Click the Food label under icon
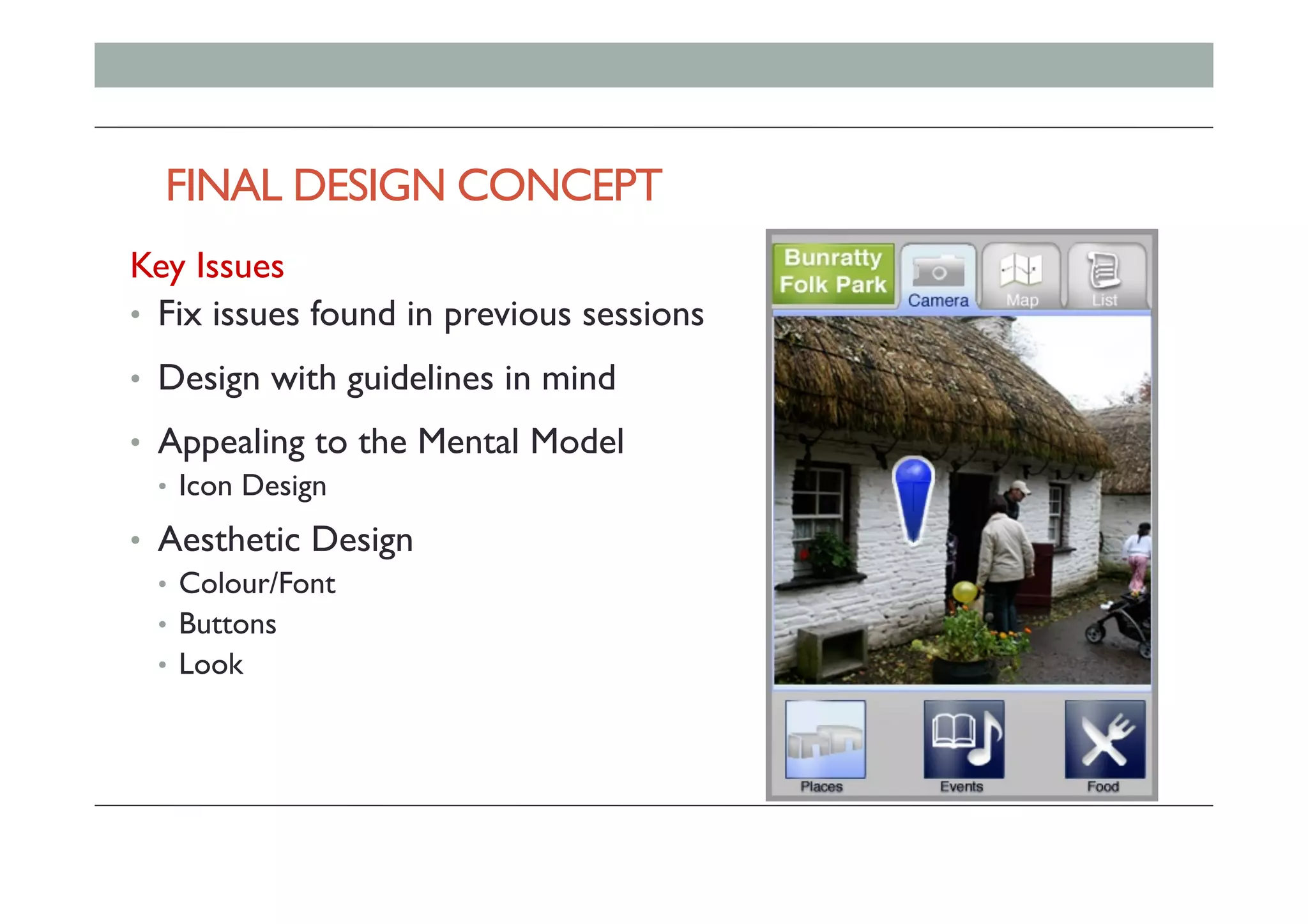This screenshot has height=924, width=1308. click(1103, 787)
